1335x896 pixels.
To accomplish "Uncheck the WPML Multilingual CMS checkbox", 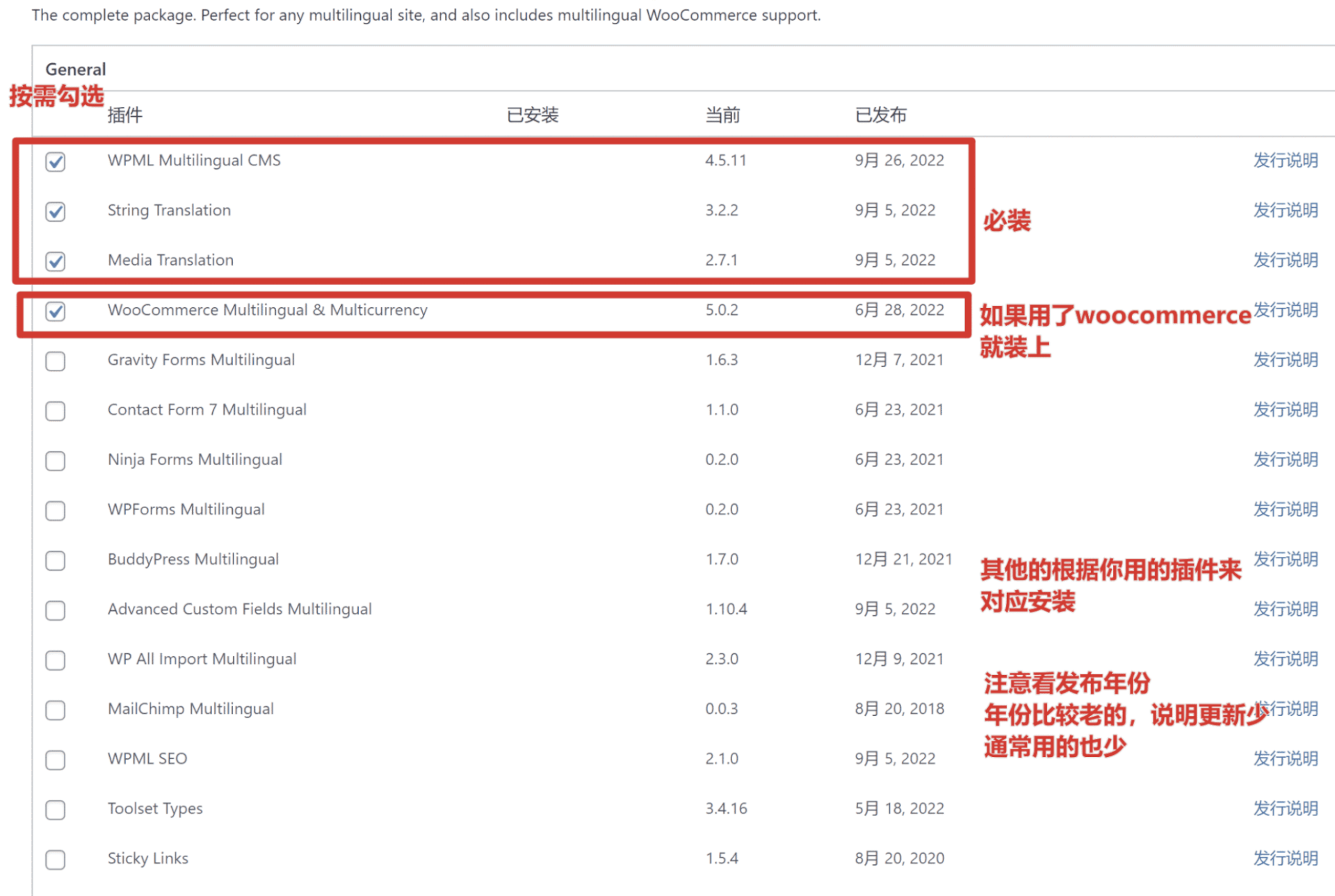I will click(56, 162).
